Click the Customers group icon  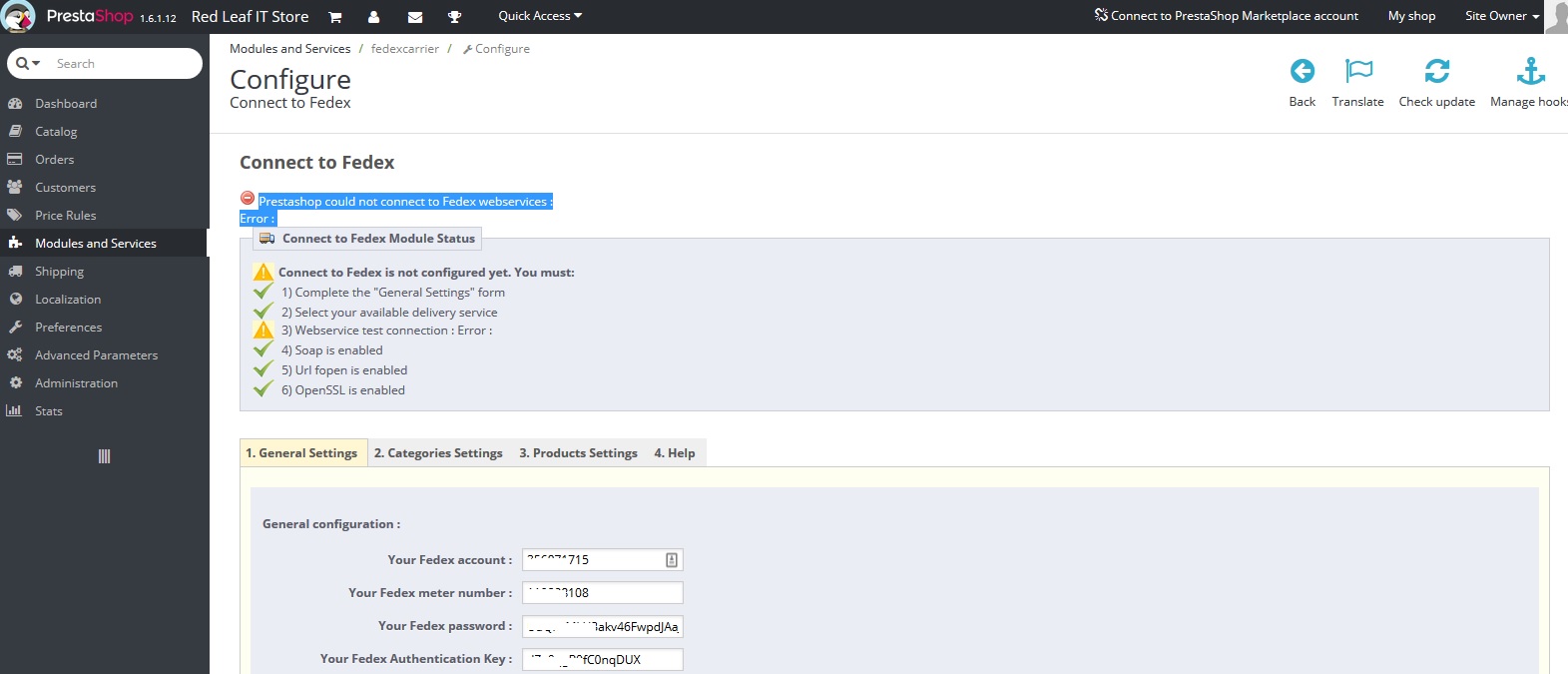(x=15, y=187)
